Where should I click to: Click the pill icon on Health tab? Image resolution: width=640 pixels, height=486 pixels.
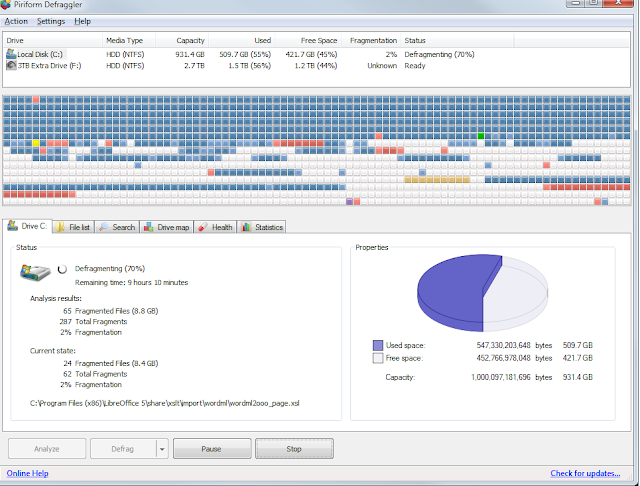coord(203,227)
